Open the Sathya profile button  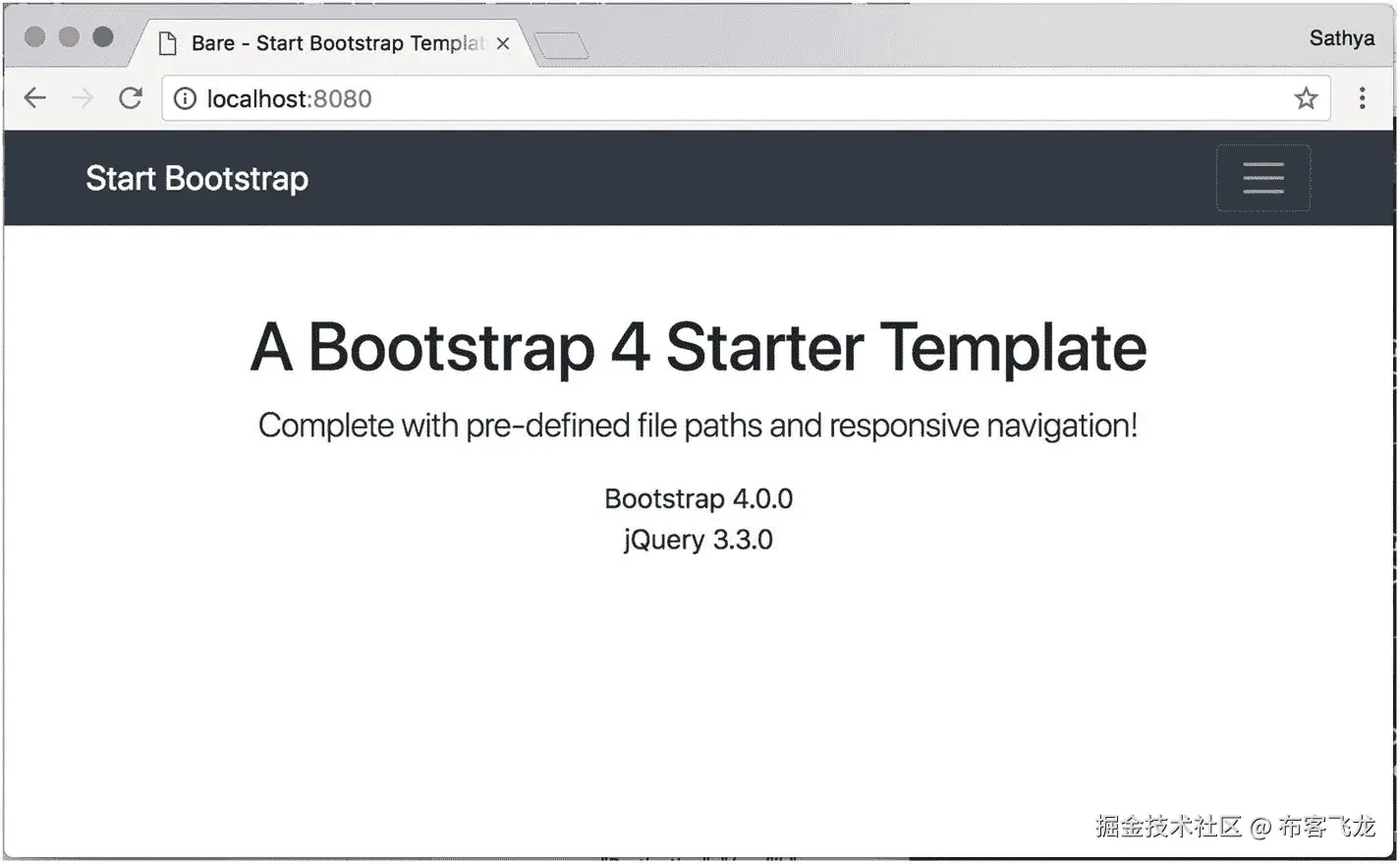point(1341,38)
